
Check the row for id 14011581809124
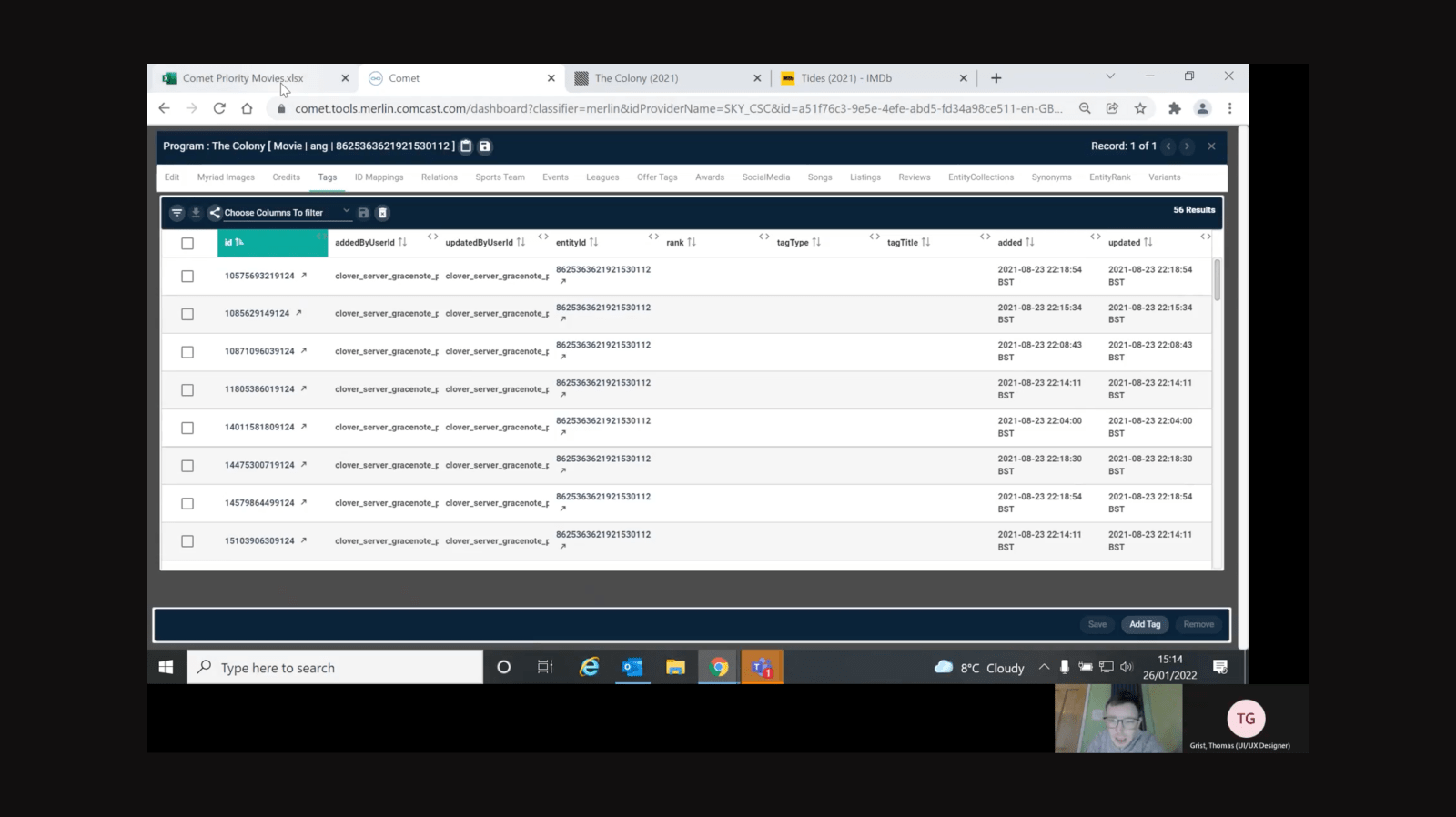pyautogui.click(x=187, y=428)
